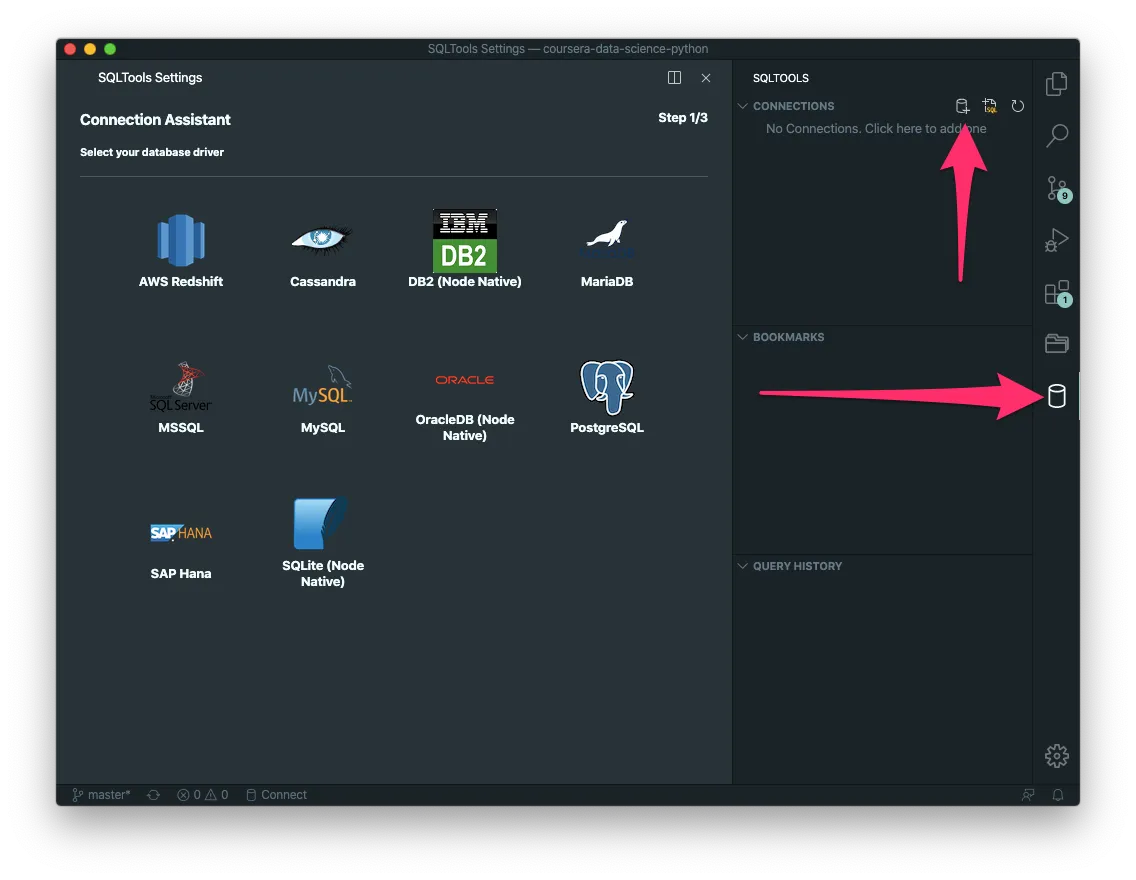
Task: Click the 'Select your database driver' text
Action: click(x=151, y=152)
